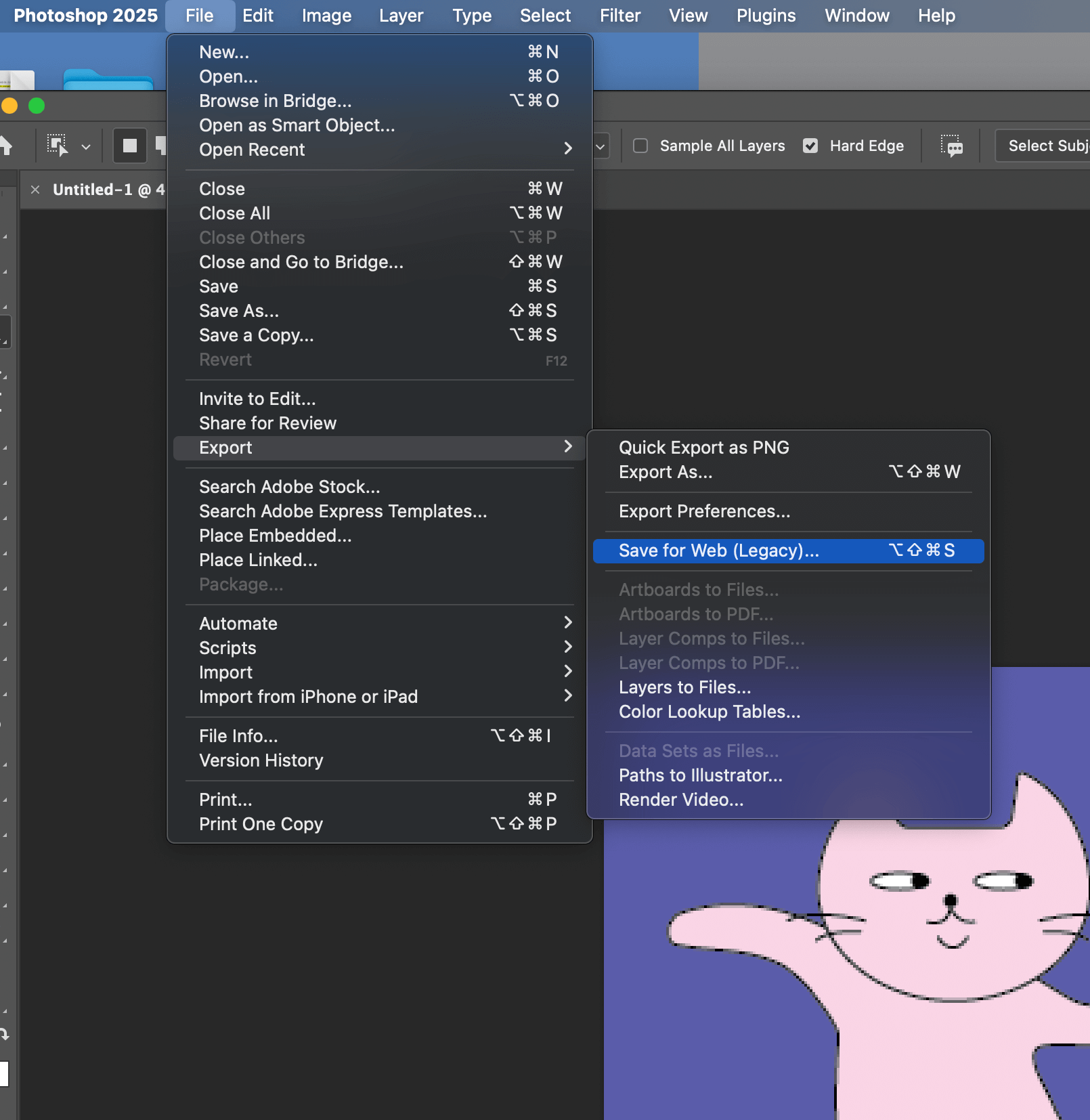Image resolution: width=1090 pixels, height=1120 pixels.
Task: Open Export Preferences...
Action: [789, 511]
